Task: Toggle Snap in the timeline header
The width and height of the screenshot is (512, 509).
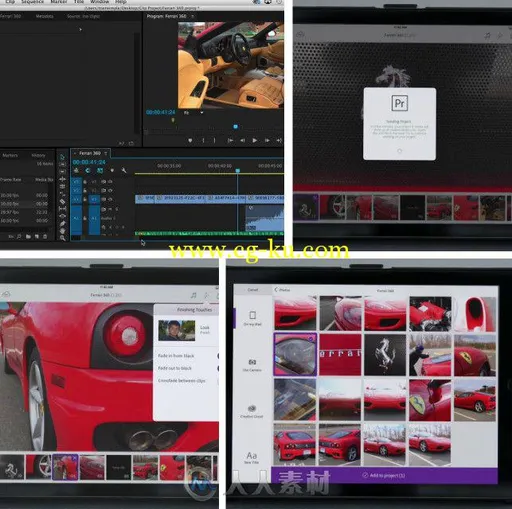Action: tap(88, 170)
